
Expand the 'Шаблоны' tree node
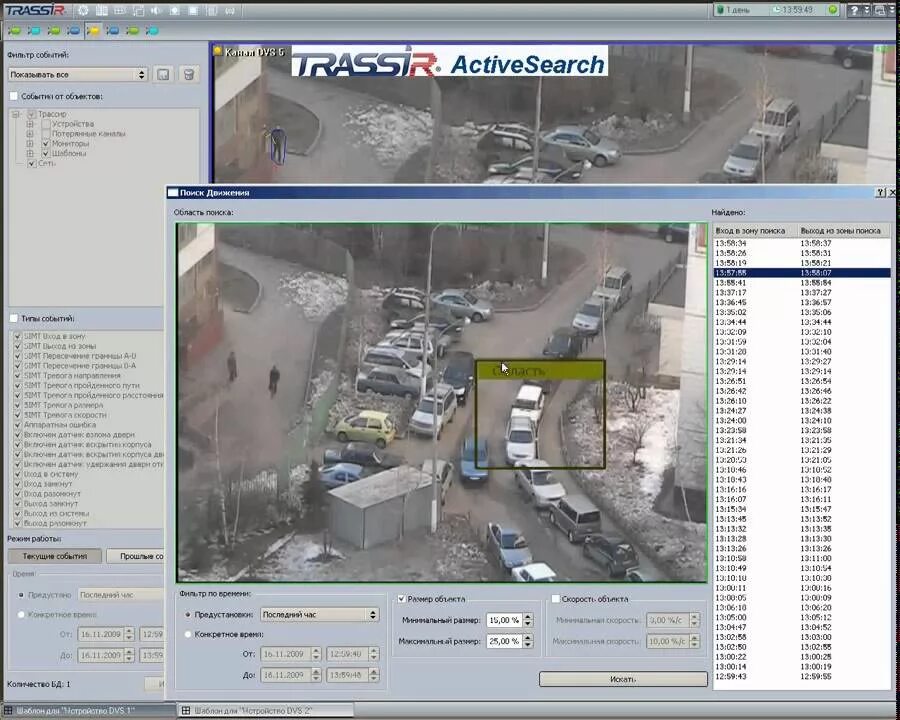pos(30,153)
